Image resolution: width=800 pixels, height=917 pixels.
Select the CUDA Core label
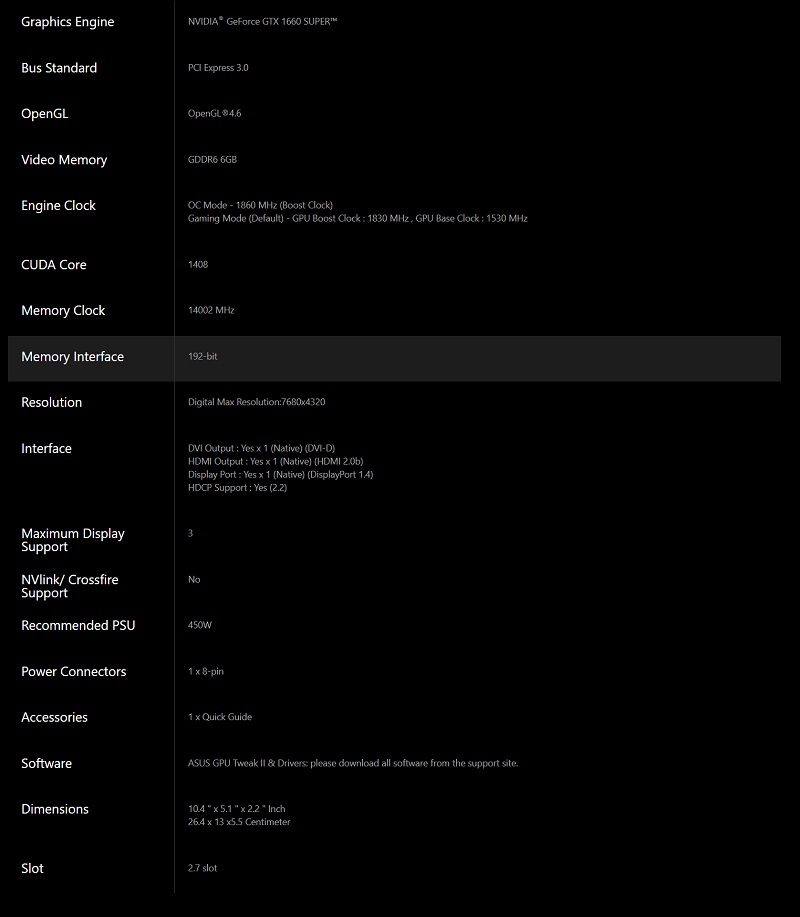point(53,265)
